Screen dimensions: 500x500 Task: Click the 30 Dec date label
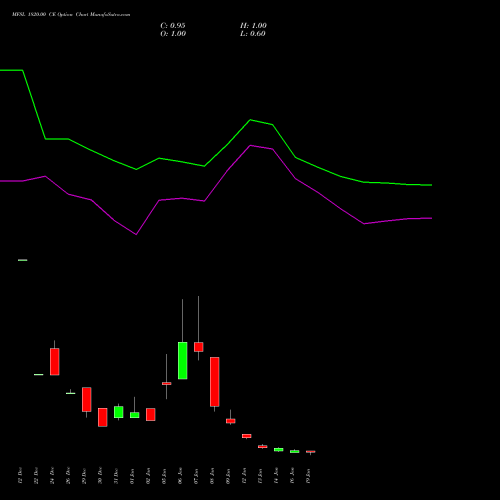[100, 476]
